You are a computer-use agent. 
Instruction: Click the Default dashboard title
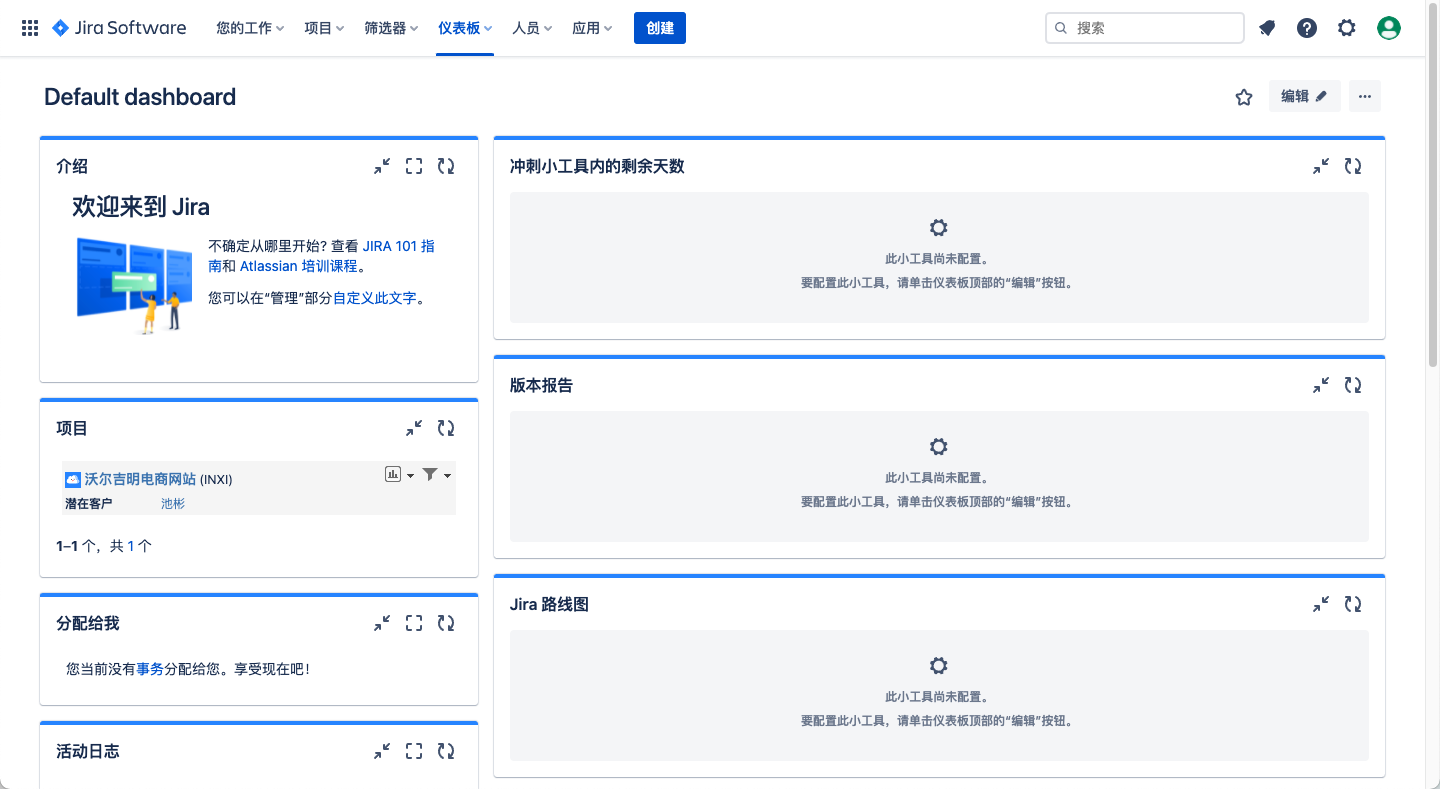point(140,97)
